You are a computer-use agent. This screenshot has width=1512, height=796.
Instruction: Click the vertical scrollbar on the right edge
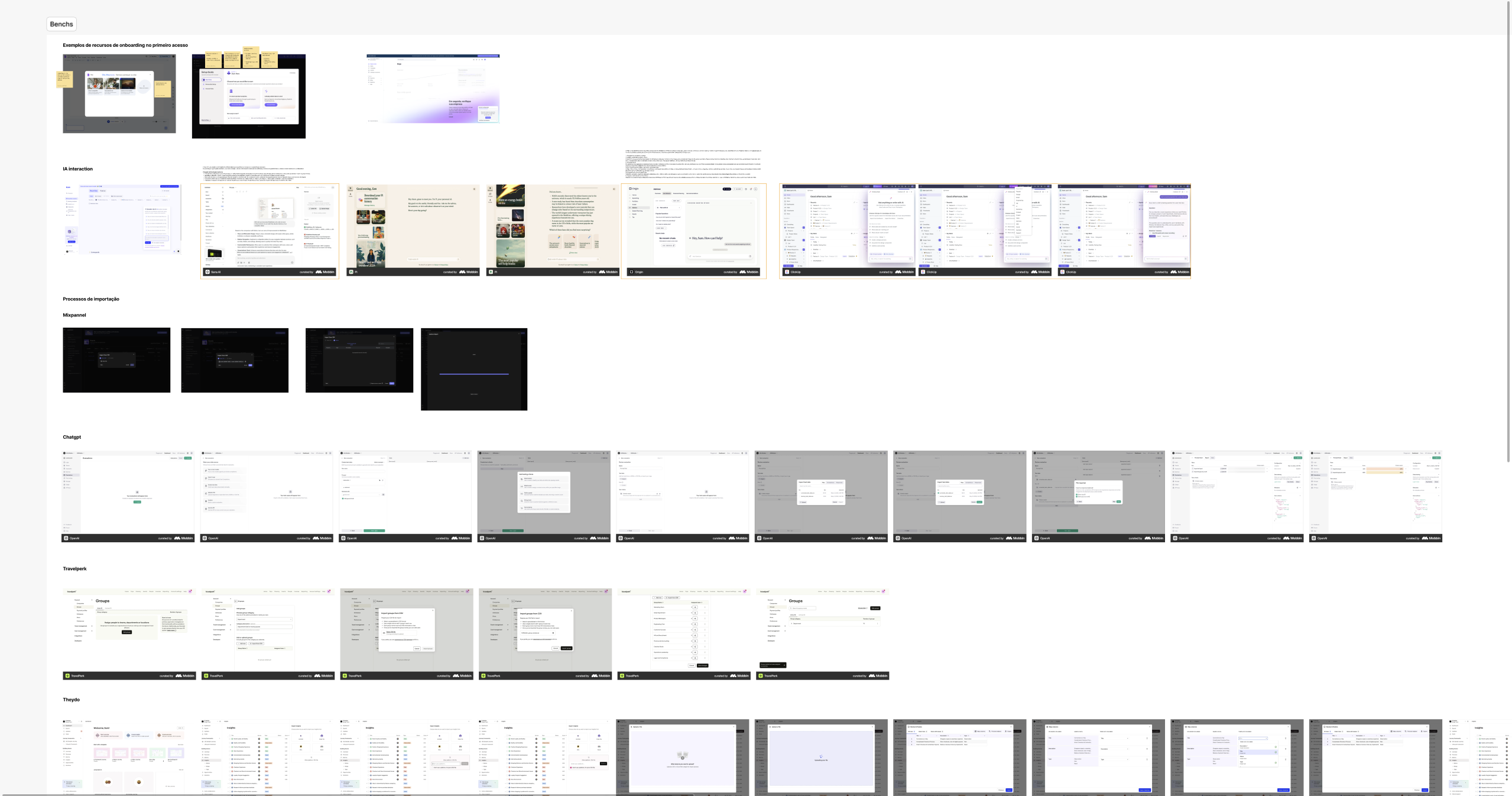(1508, 231)
